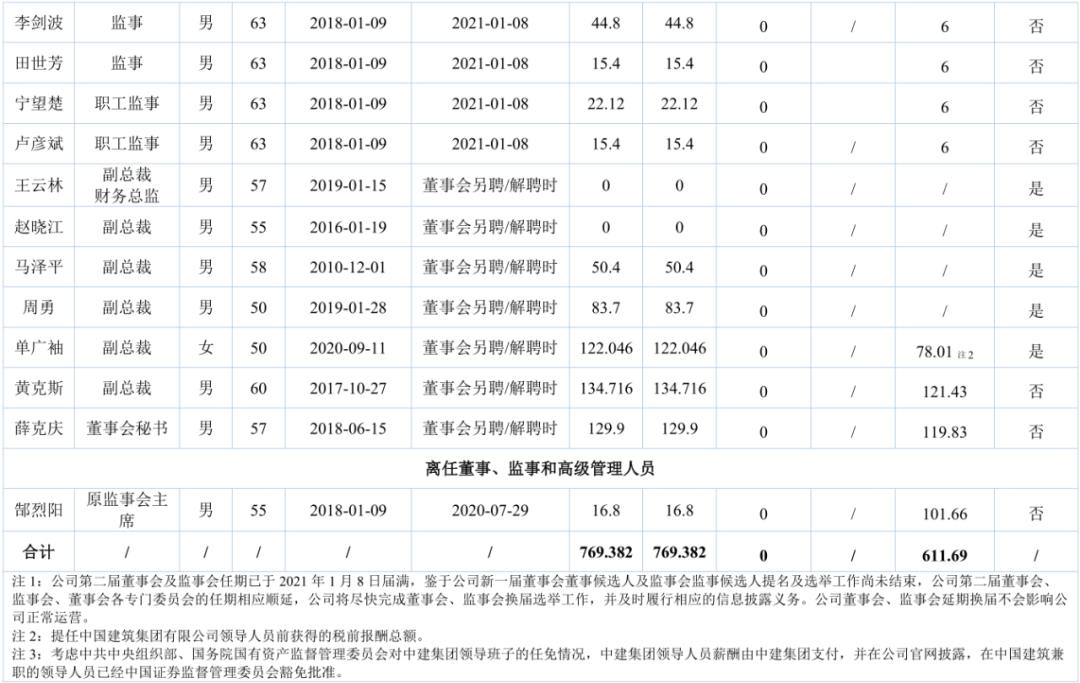The image size is (1080, 683).
Task: Click the 注2 superscript next to 78.01
Action: [966, 355]
